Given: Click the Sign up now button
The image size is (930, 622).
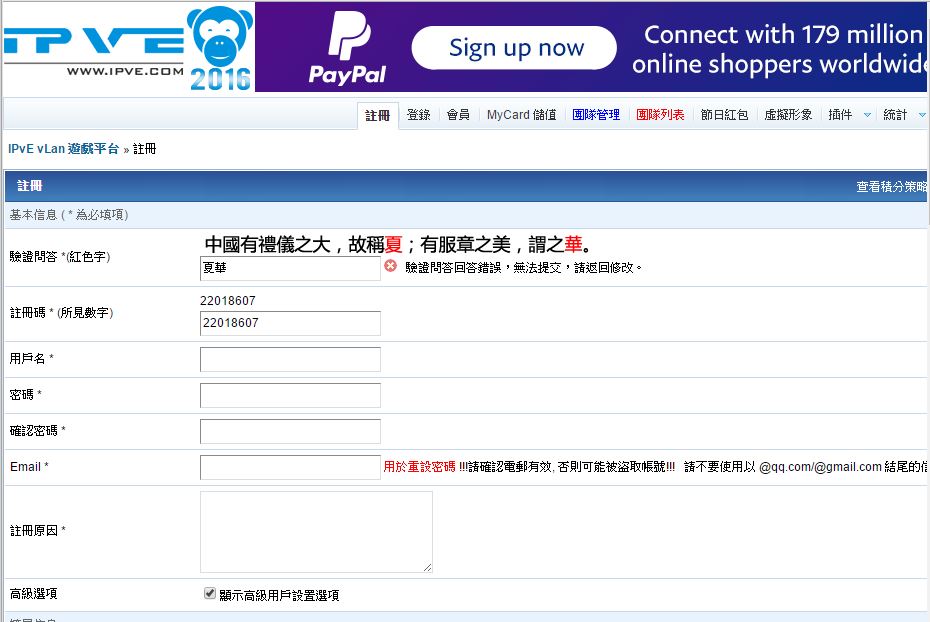Looking at the screenshot, I should pyautogui.click(x=514, y=47).
